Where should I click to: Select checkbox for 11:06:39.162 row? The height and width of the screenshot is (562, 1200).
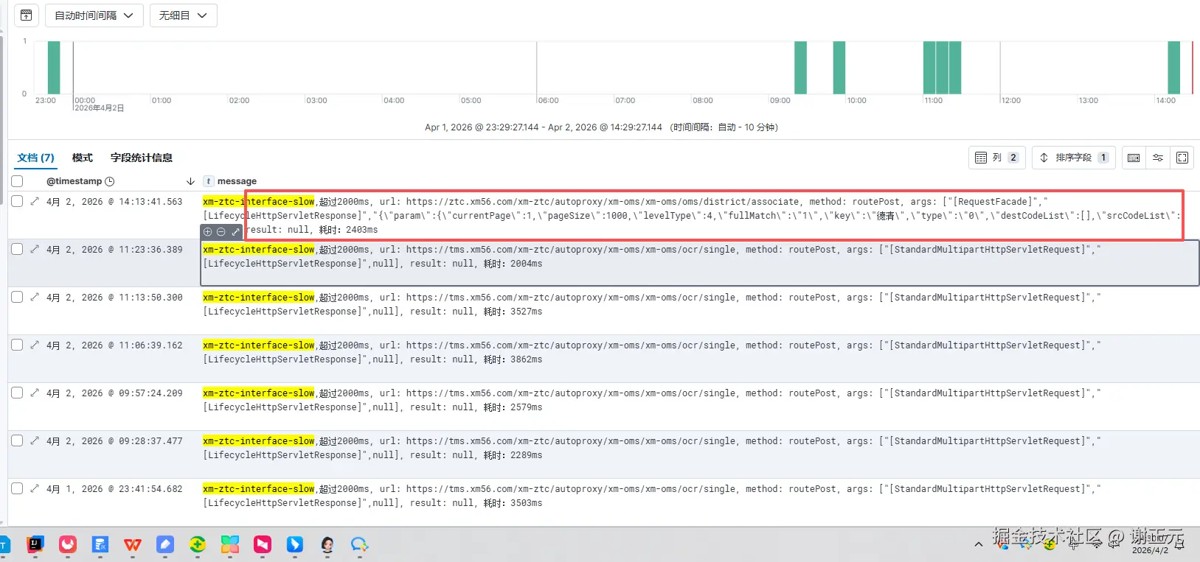pos(17,345)
